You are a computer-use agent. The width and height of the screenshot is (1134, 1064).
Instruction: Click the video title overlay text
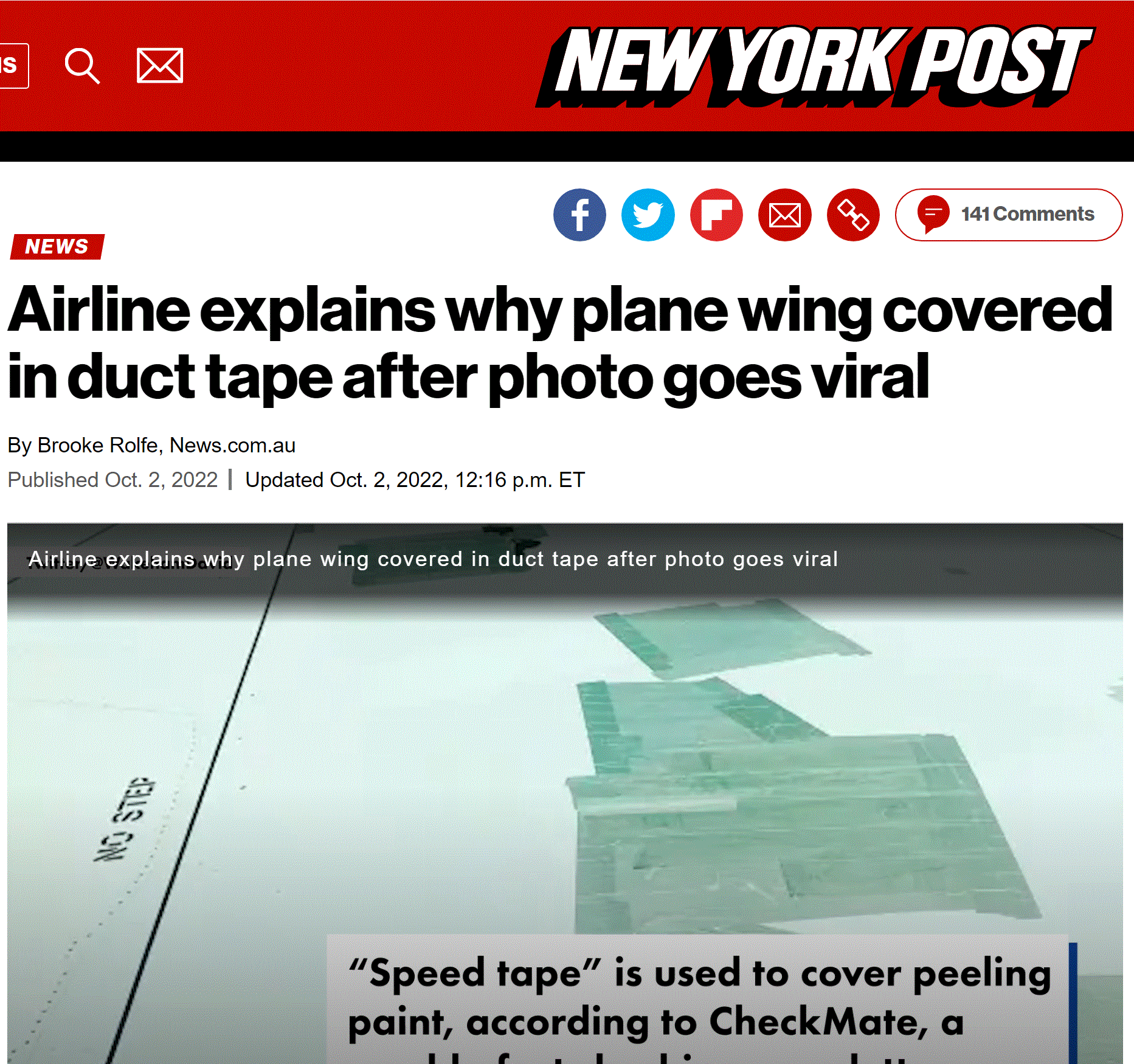433,559
